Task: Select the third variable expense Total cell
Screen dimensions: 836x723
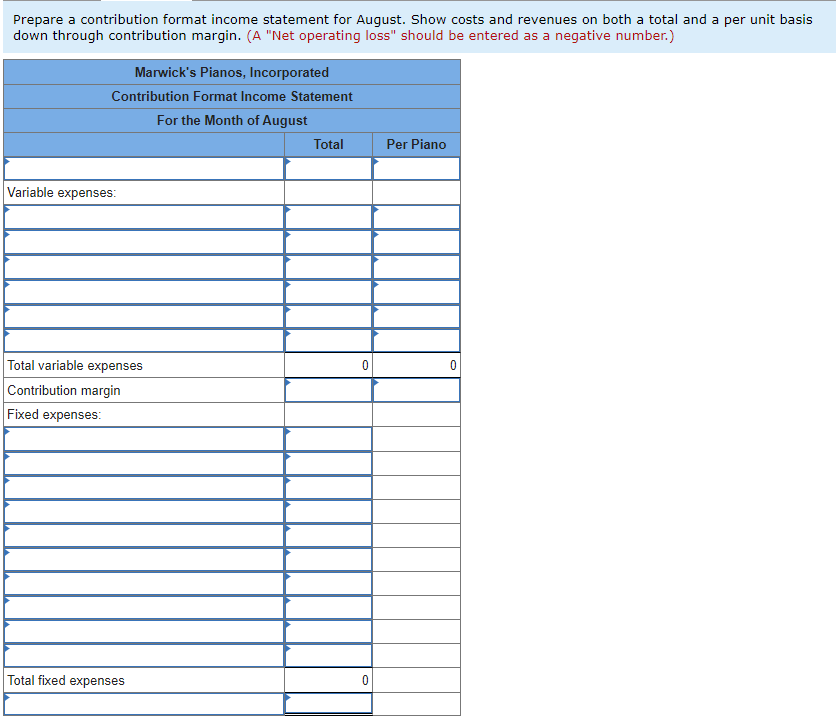Action: (x=328, y=267)
